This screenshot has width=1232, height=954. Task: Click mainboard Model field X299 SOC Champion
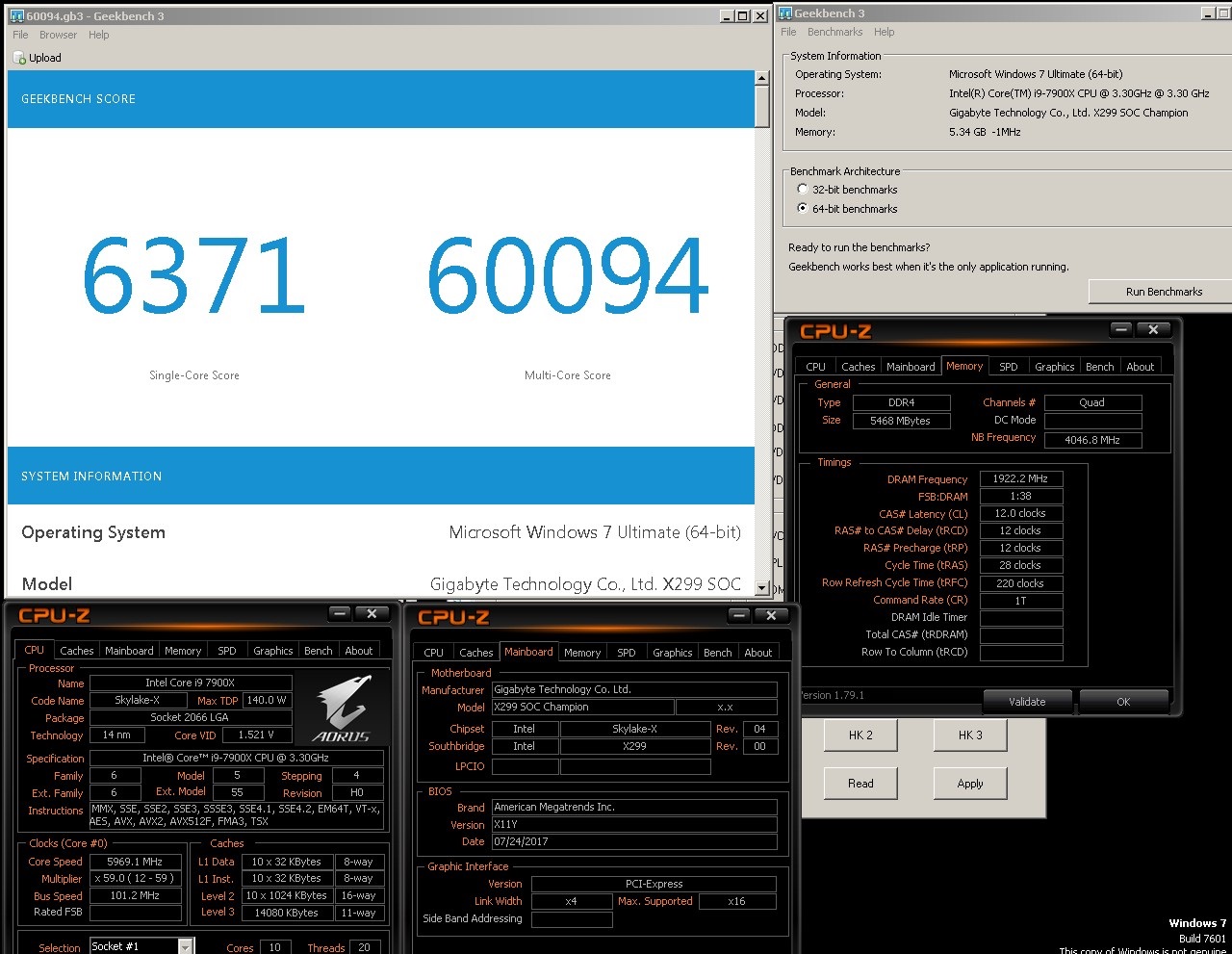click(583, 707)
